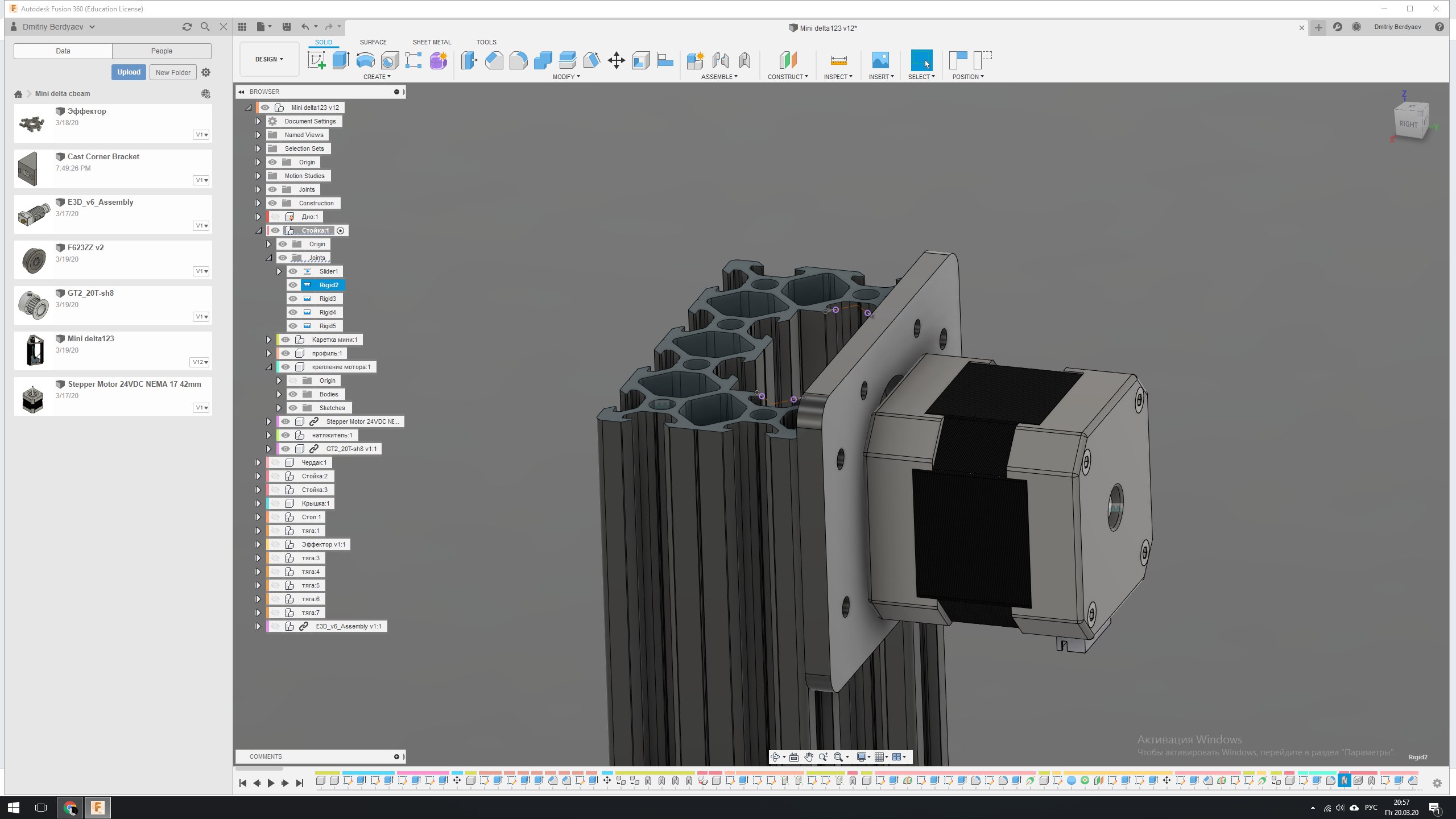Select the Hole tool

[390, 60]
